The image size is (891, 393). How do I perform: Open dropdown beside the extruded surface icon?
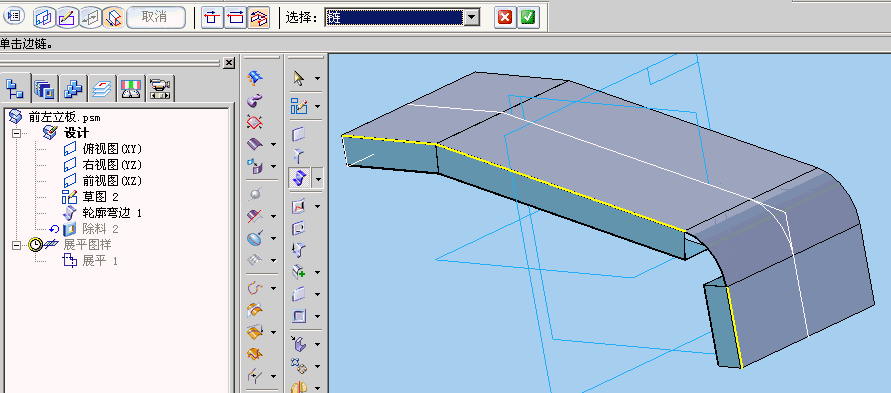[273, 145]
